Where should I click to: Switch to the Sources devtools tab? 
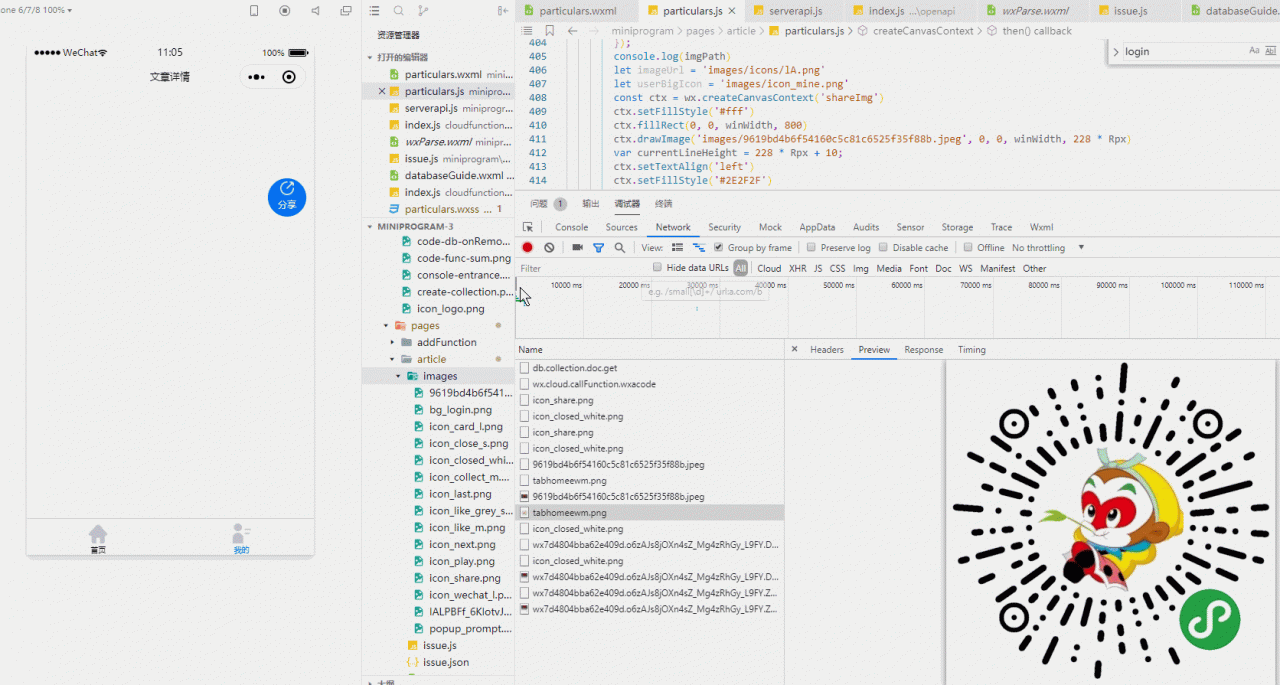click(621, 227)
